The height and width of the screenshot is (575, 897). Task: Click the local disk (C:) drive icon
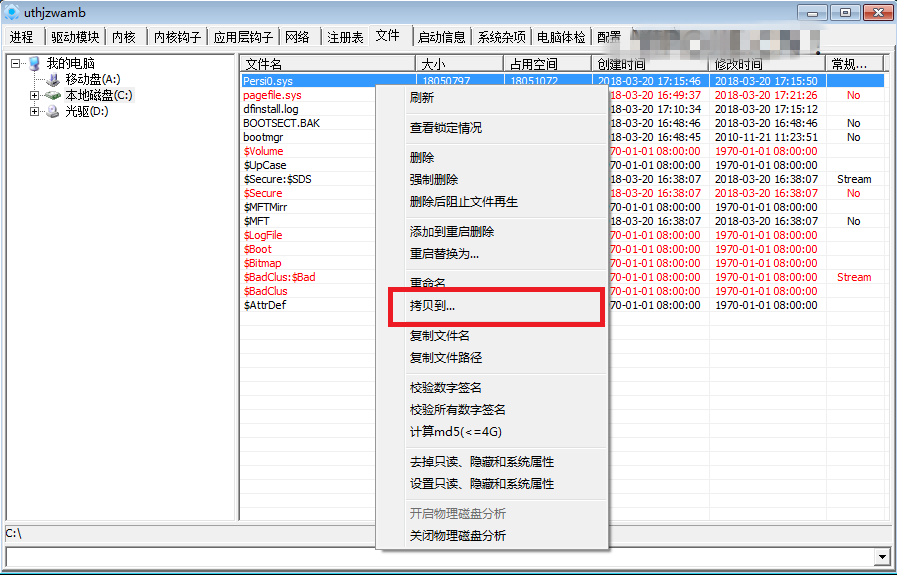[53, 96]
